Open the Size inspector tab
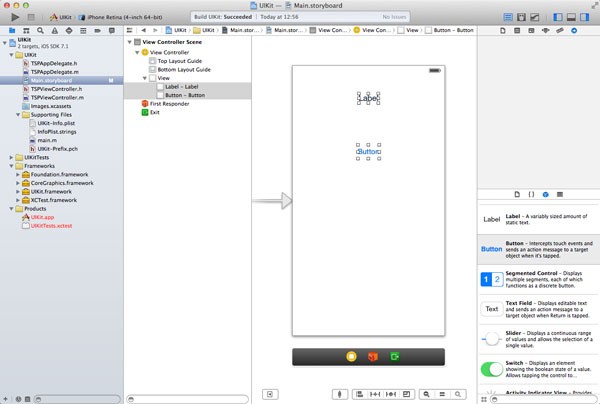Viewport: 600px width, 404px height. coord(559,31)
